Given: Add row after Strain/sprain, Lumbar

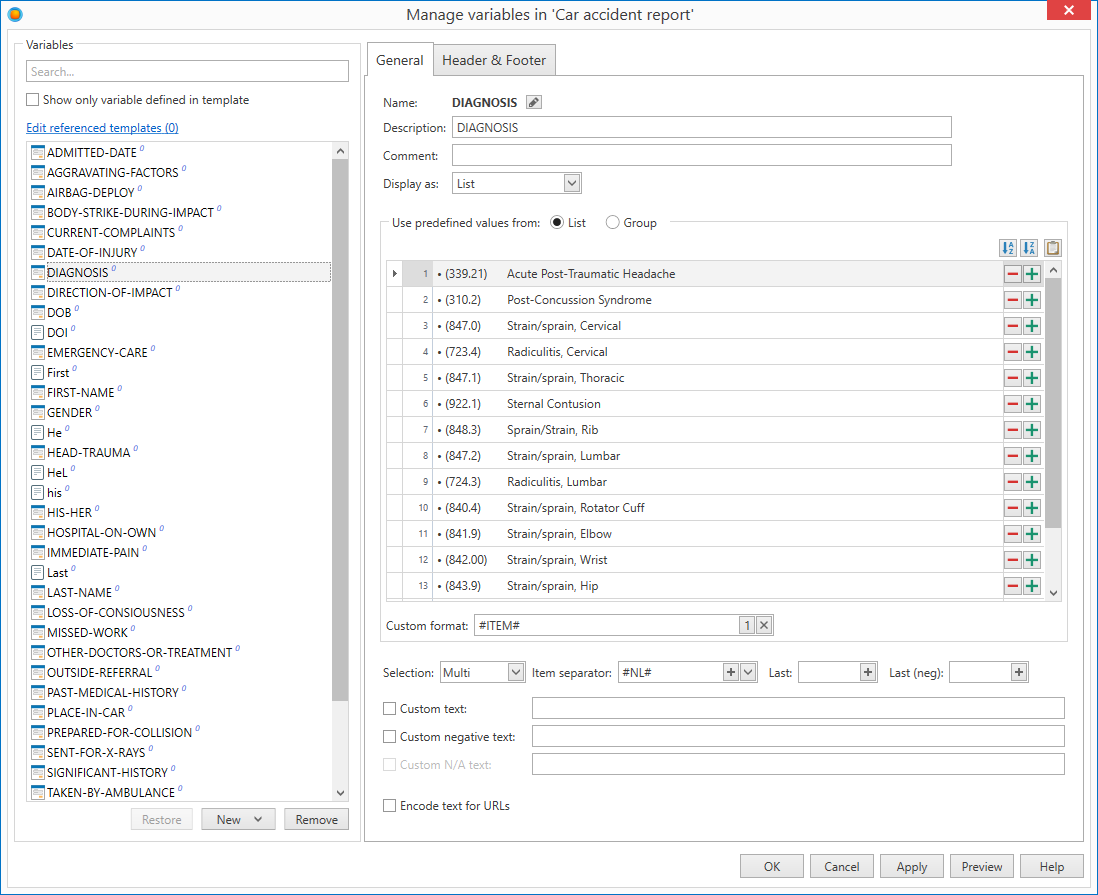Looking at the screenshot, I should (1031, 456).
